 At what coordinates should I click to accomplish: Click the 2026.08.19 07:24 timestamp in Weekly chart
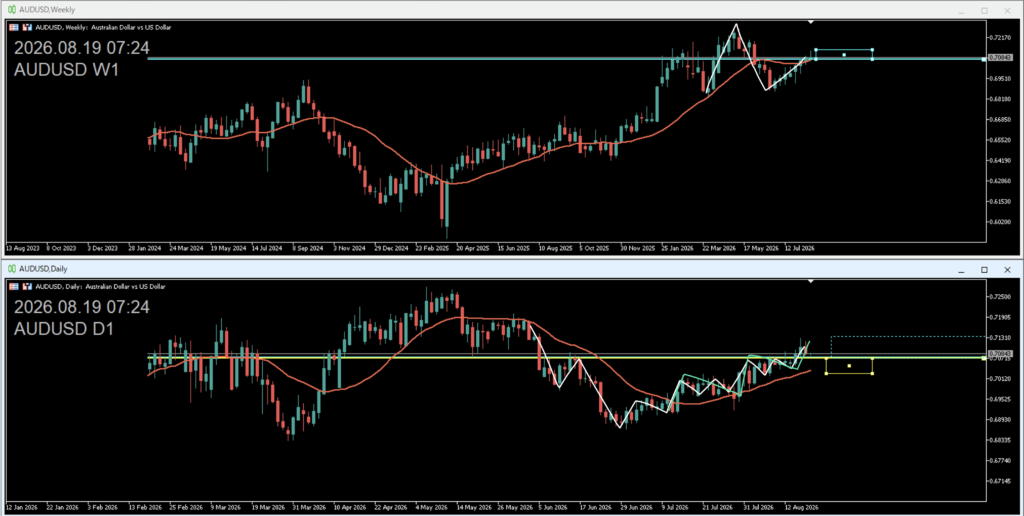pyautogui.click(x=82, y=48)
